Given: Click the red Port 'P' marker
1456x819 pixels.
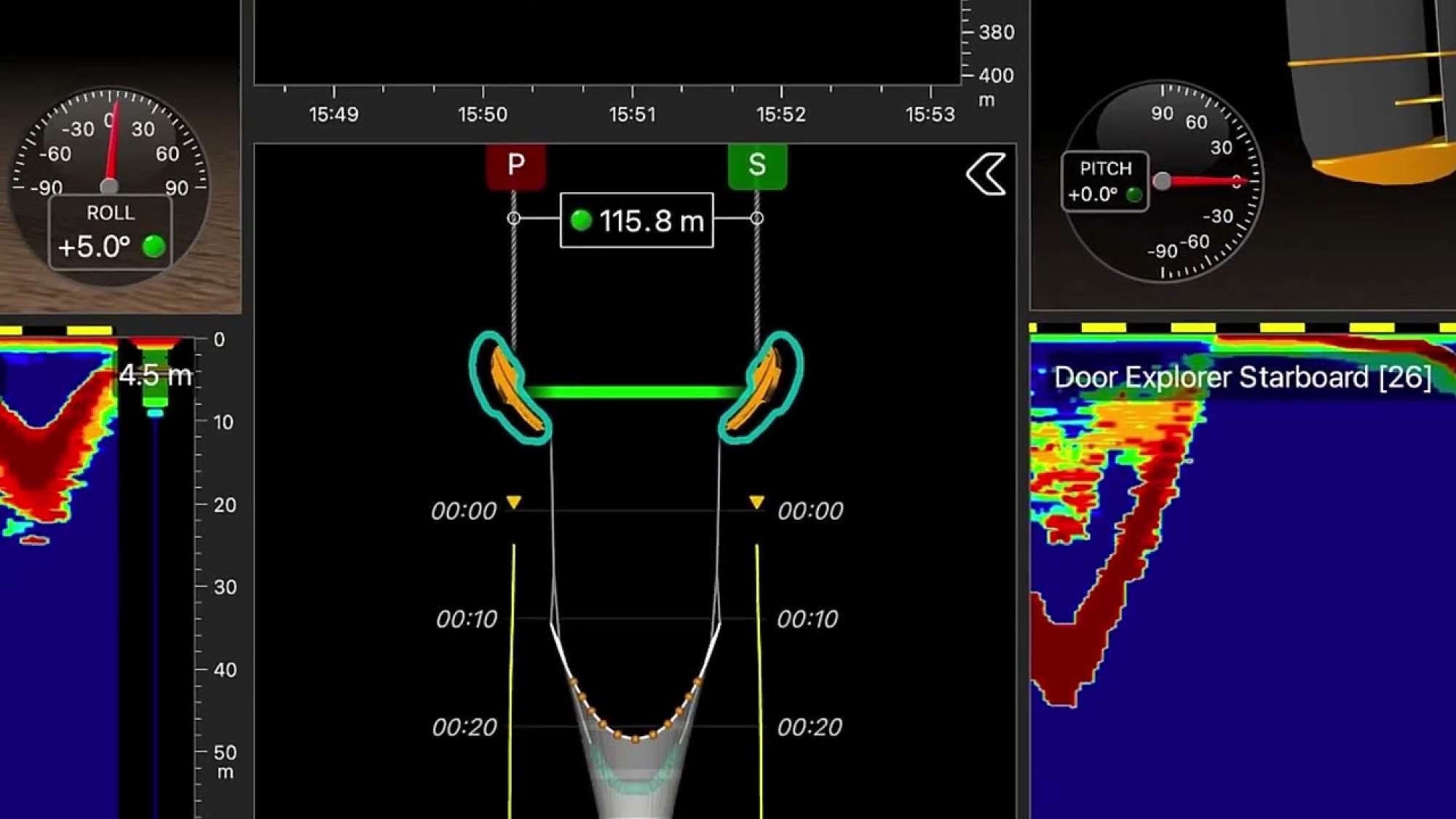Looking at the screenshot, I should 515,166.
